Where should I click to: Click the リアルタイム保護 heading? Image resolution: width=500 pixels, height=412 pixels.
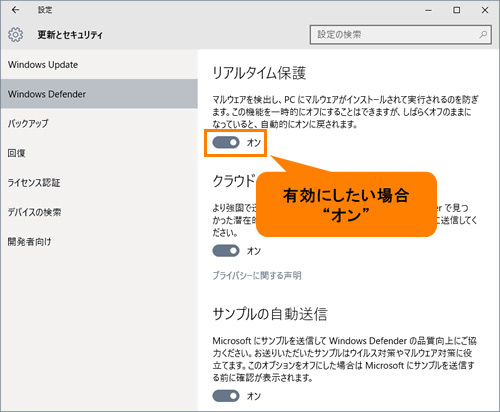[259, 73]
